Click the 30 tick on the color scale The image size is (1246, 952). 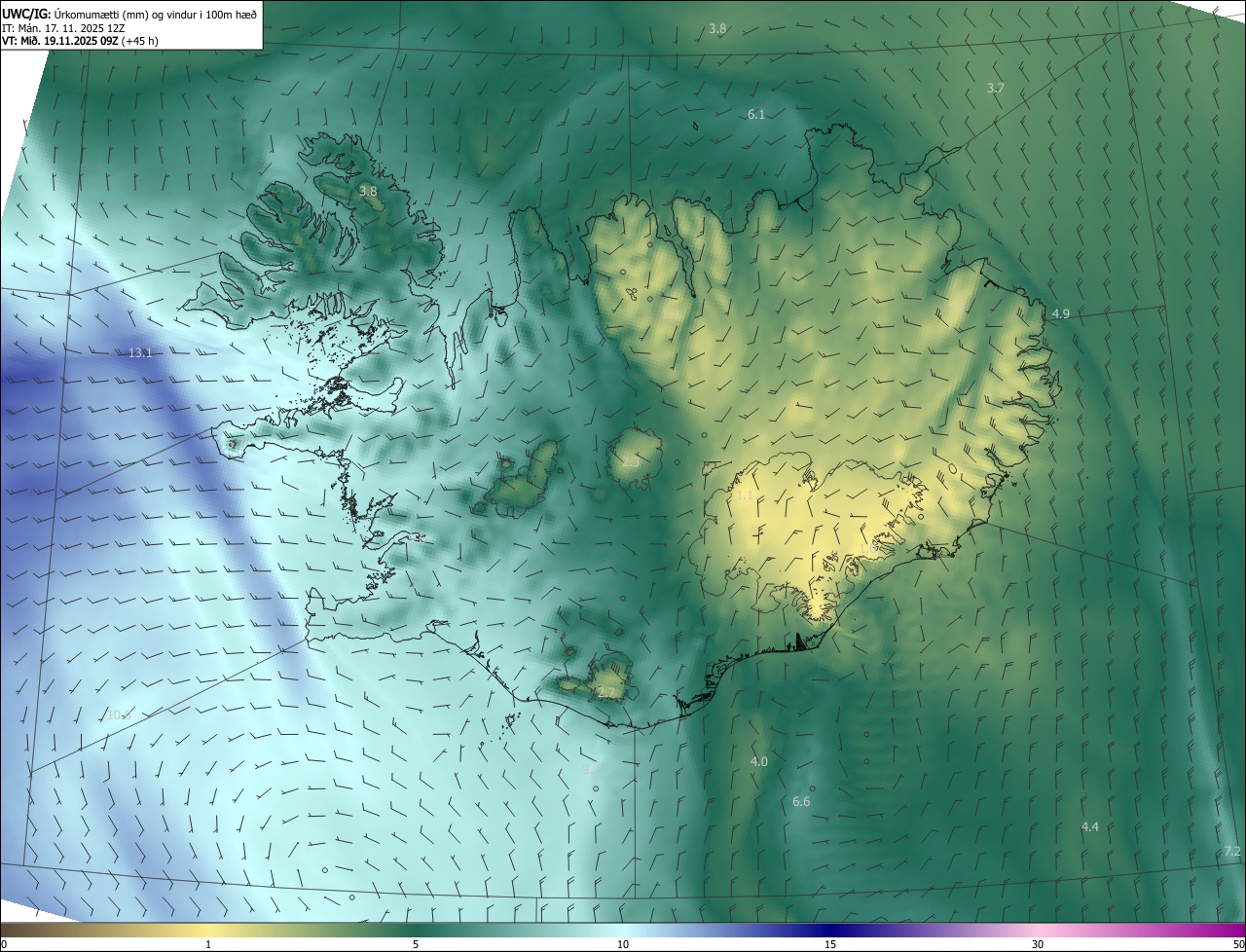point(1038,945)
